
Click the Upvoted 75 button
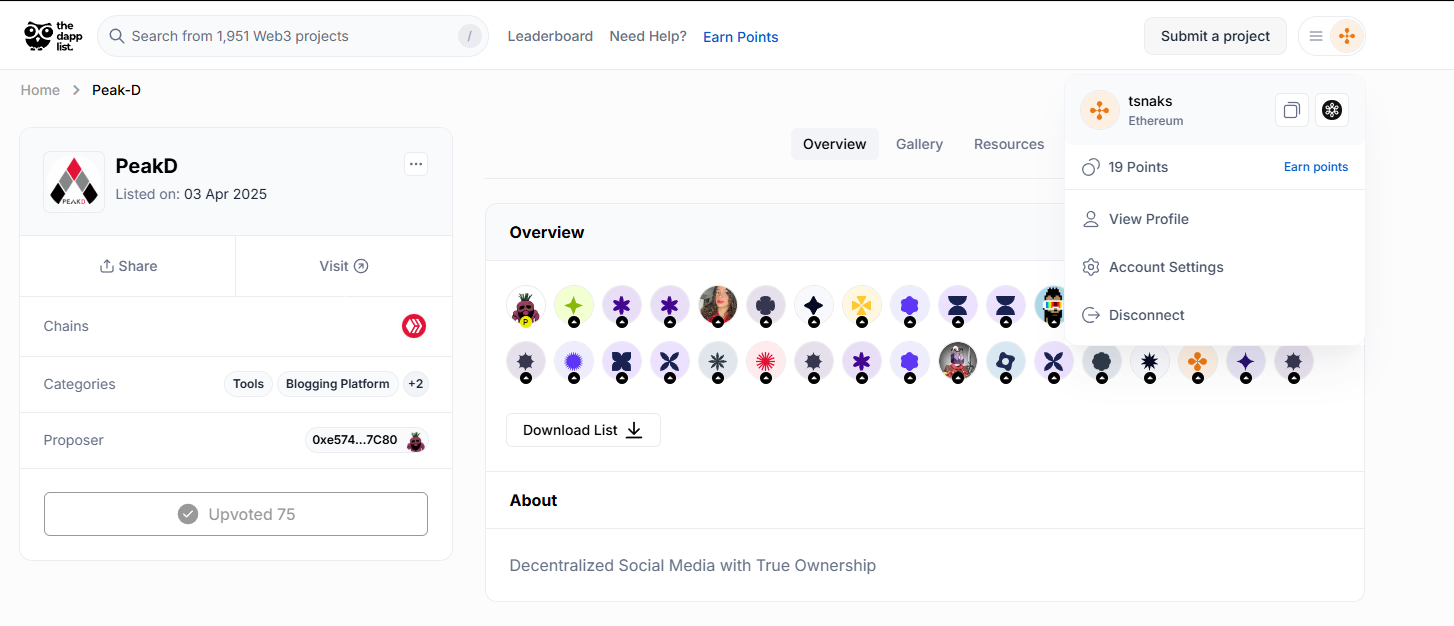pyautogui.click(x=236, y=514)
